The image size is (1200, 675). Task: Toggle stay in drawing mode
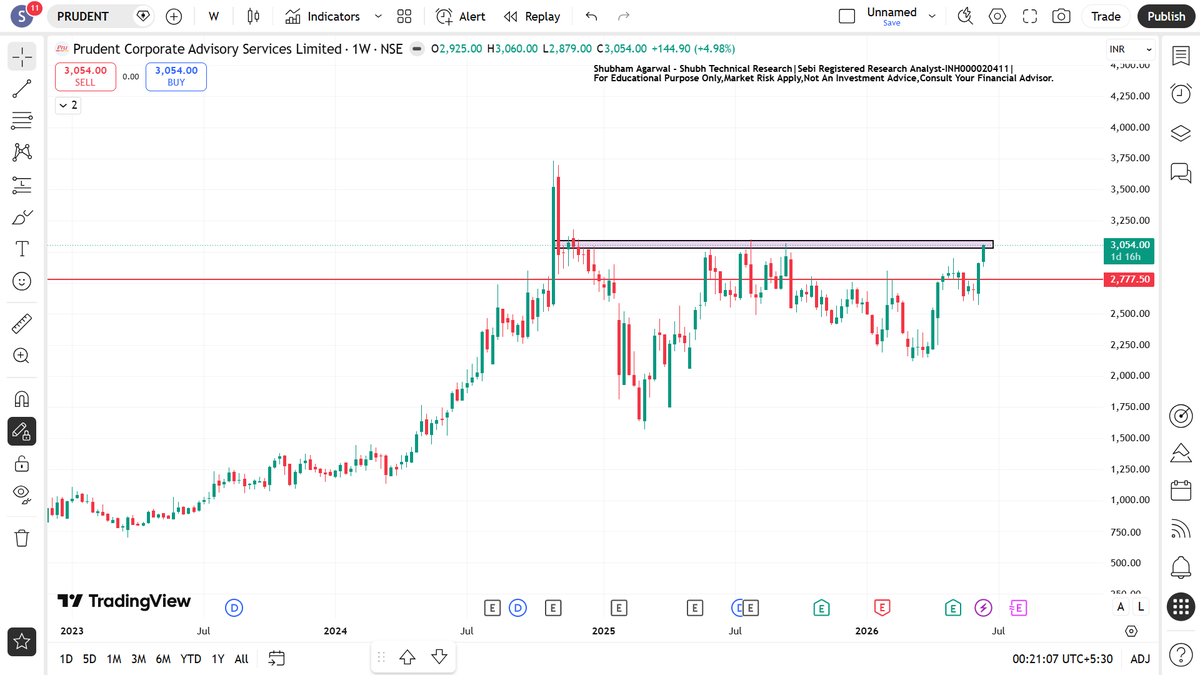click(22, 431)
